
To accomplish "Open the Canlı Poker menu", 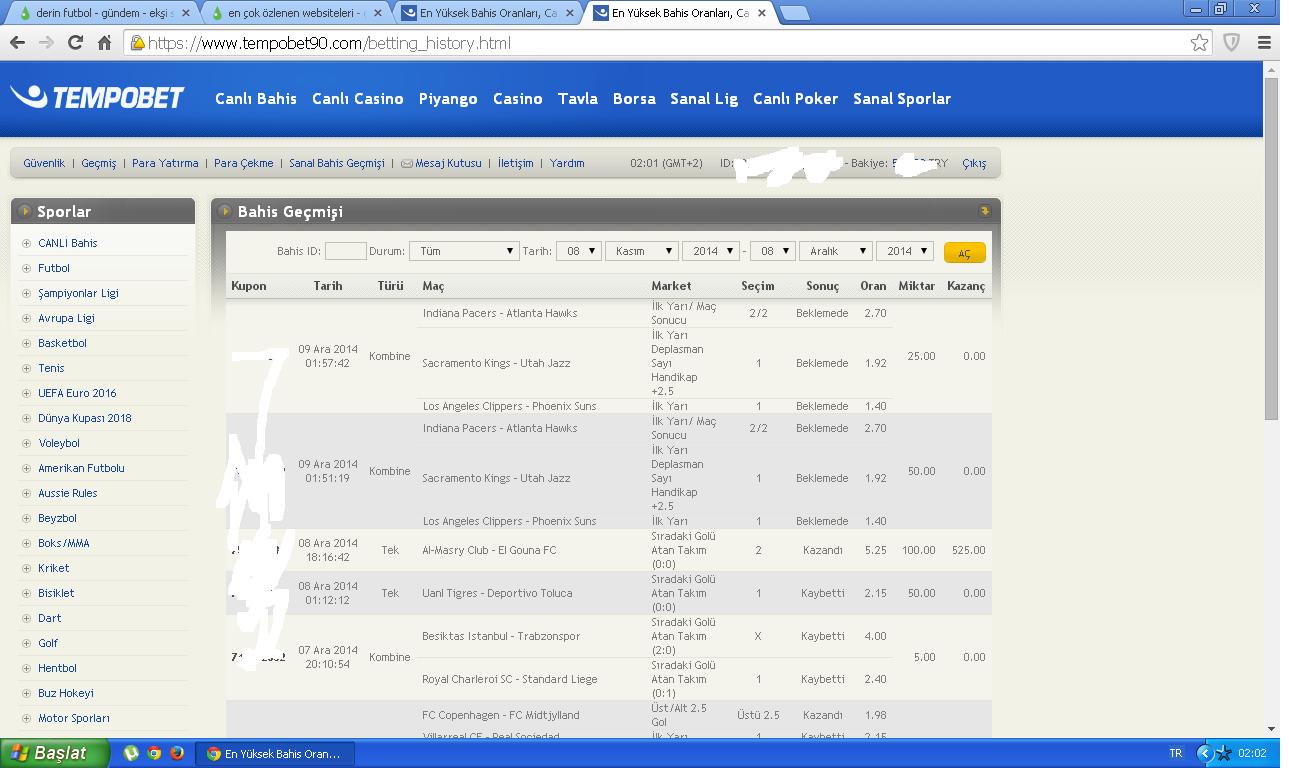I will [795, 98].
